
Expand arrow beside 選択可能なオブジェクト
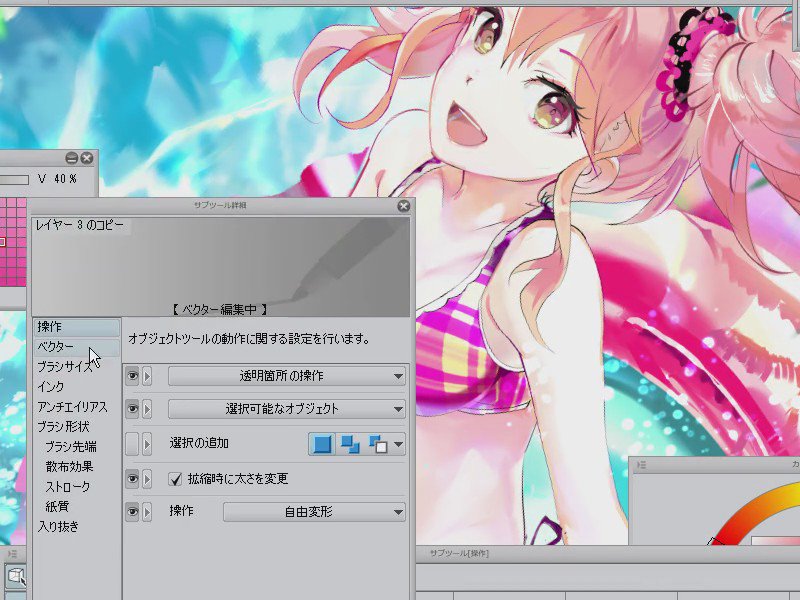[x=147, y=409]
